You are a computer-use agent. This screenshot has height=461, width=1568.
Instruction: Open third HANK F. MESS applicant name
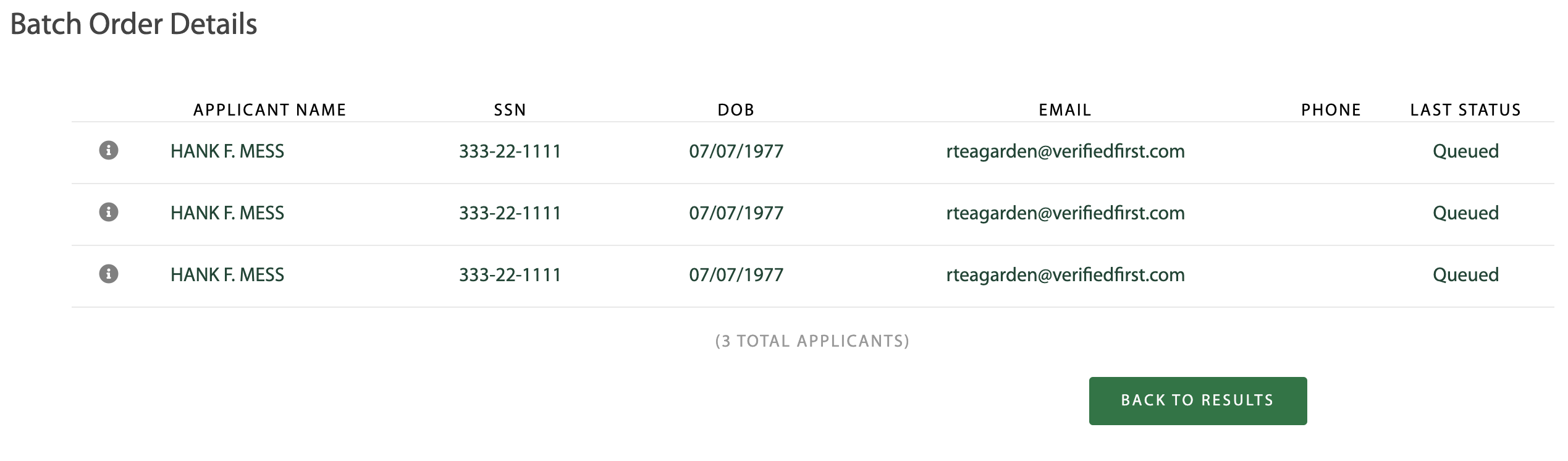[227, 275]
